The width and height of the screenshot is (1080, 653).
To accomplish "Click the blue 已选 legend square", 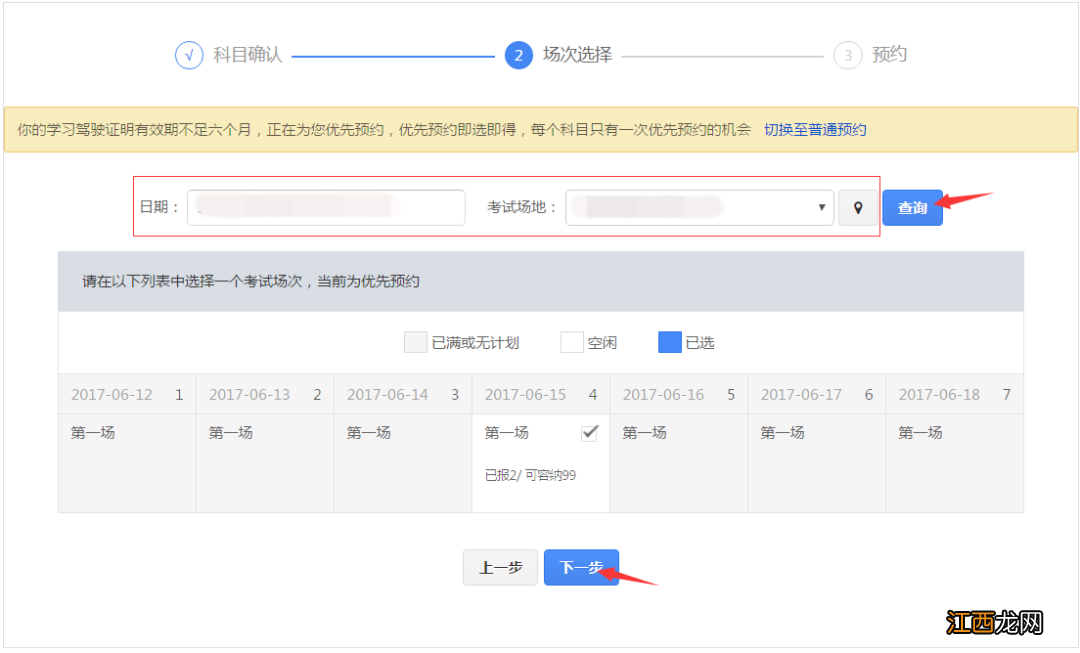I will (668, 342).
